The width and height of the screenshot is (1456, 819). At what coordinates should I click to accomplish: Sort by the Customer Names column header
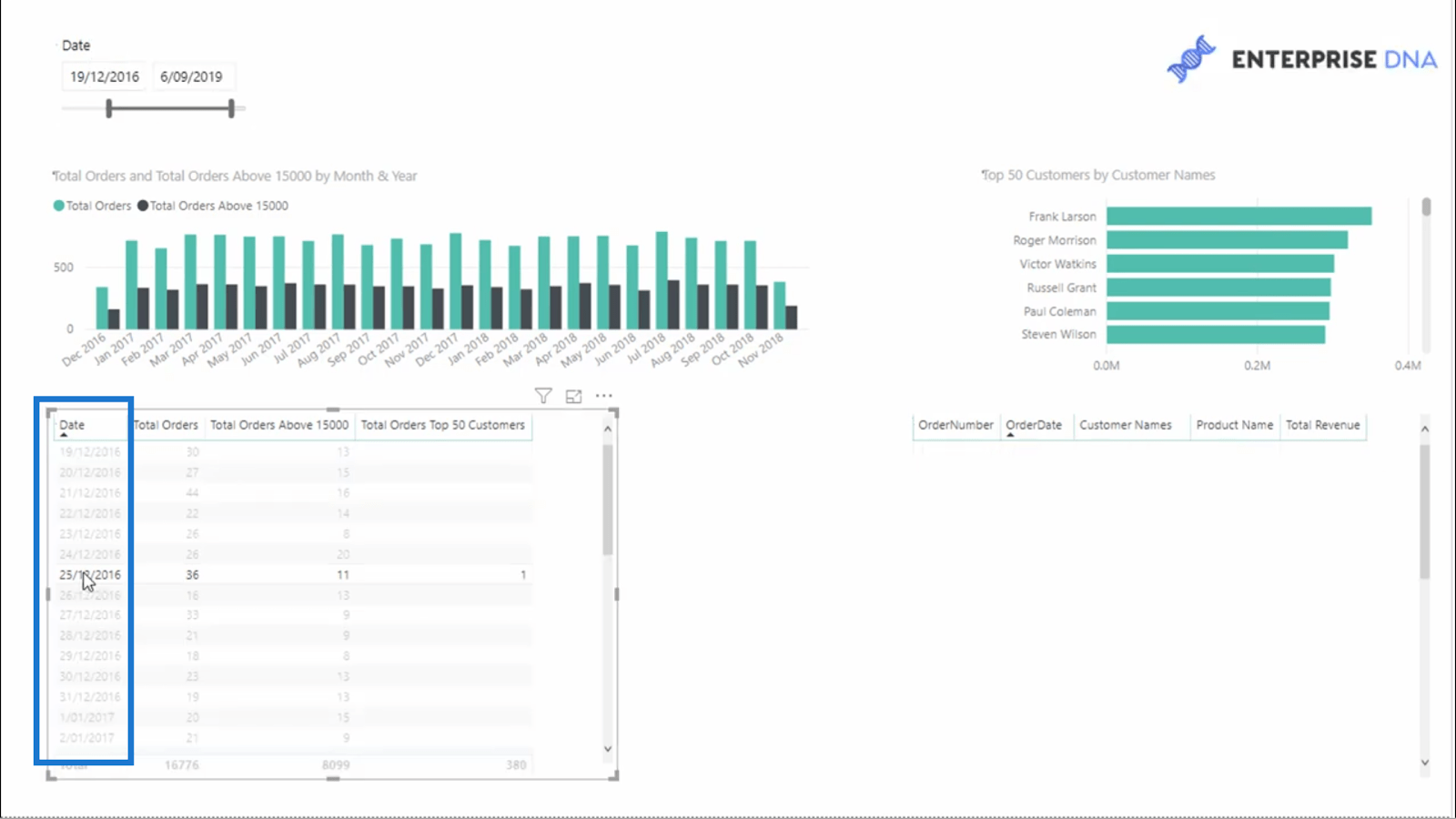[x=1126, y=425]
